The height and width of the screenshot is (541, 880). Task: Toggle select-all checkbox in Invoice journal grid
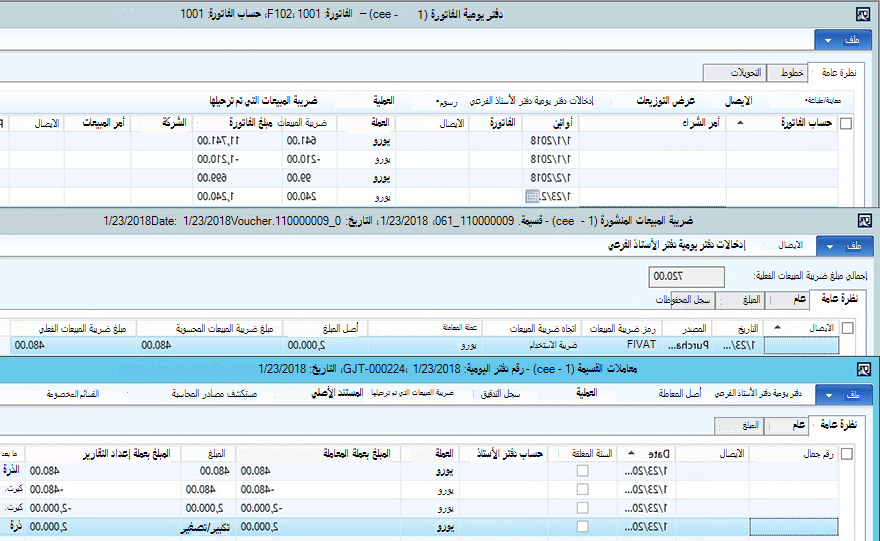point(846,123)
